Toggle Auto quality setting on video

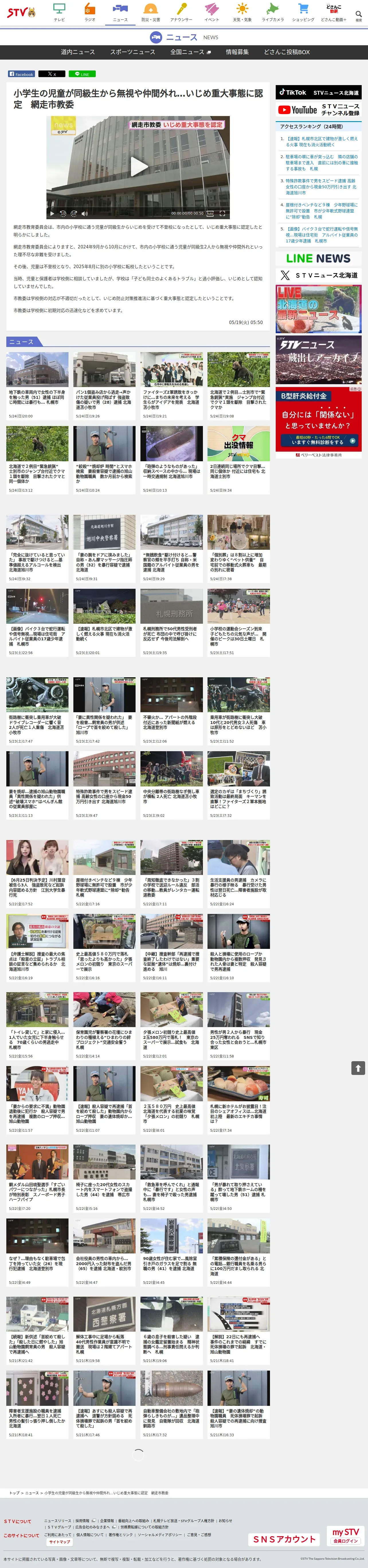pos(210,214)
